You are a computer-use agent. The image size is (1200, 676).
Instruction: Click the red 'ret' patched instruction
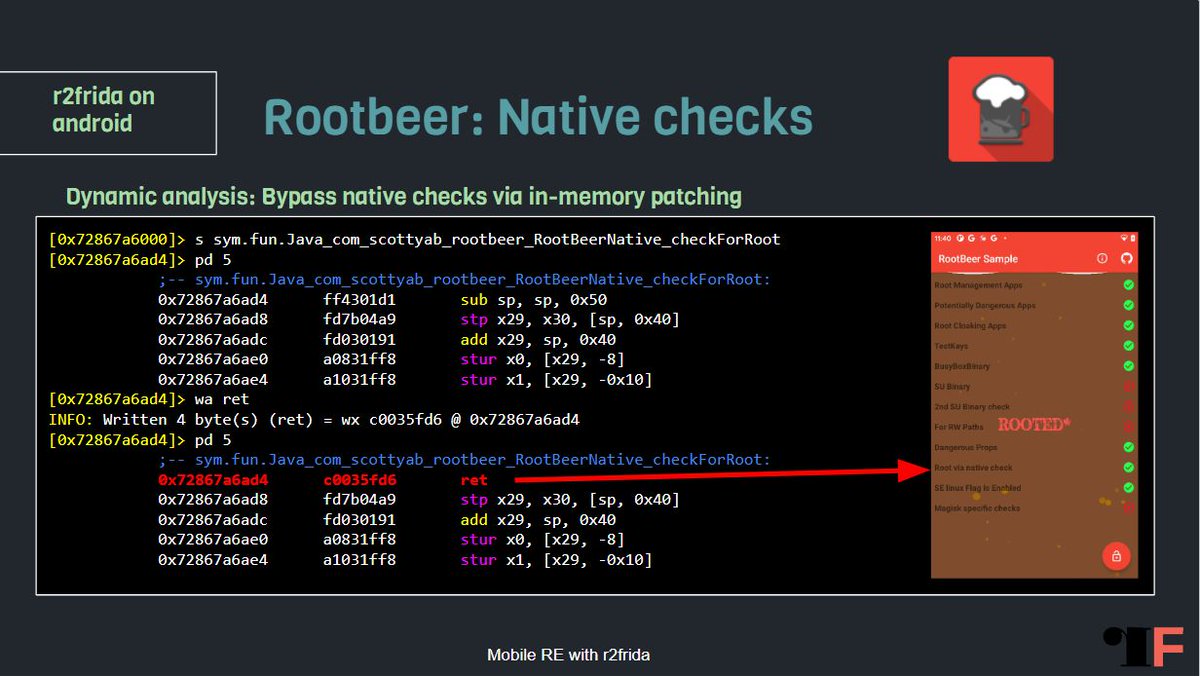coord(474,480)
